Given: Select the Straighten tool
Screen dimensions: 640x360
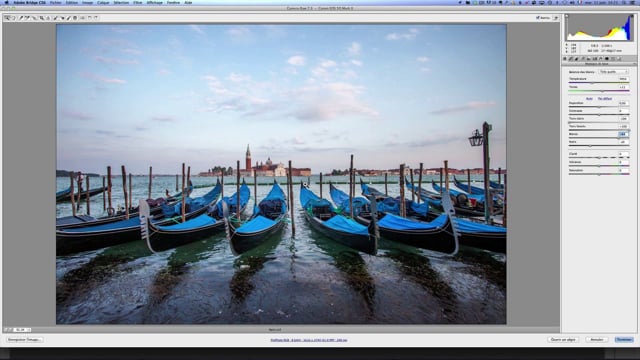Looking at the screenshot, I should click(x=48, y=18).
